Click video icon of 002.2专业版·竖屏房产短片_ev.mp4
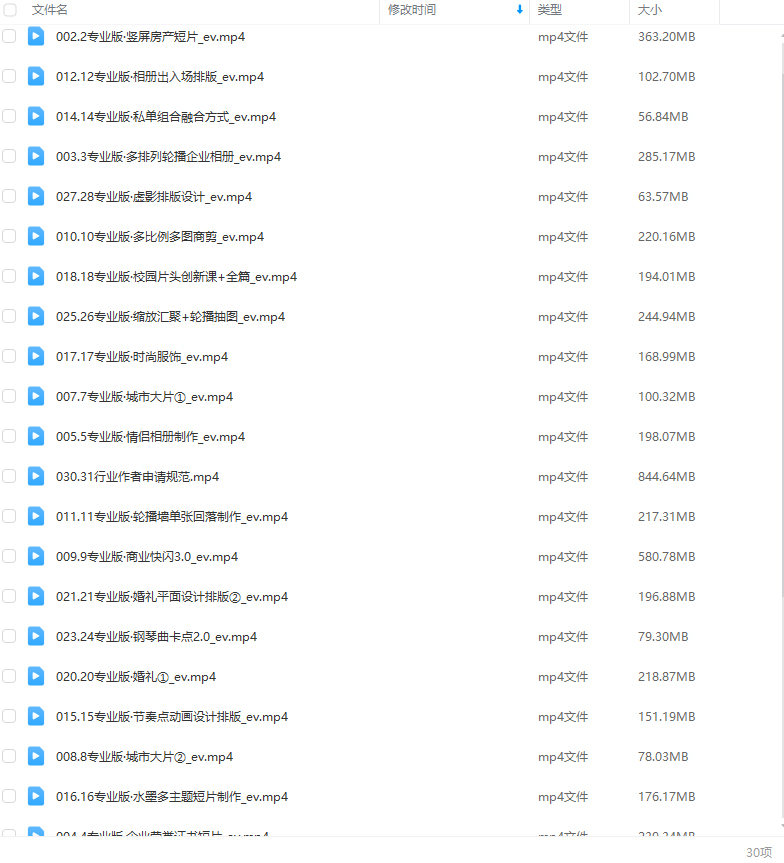Image resolution: width=784 pixels, height=863 pixels. (x=36, y=37)
